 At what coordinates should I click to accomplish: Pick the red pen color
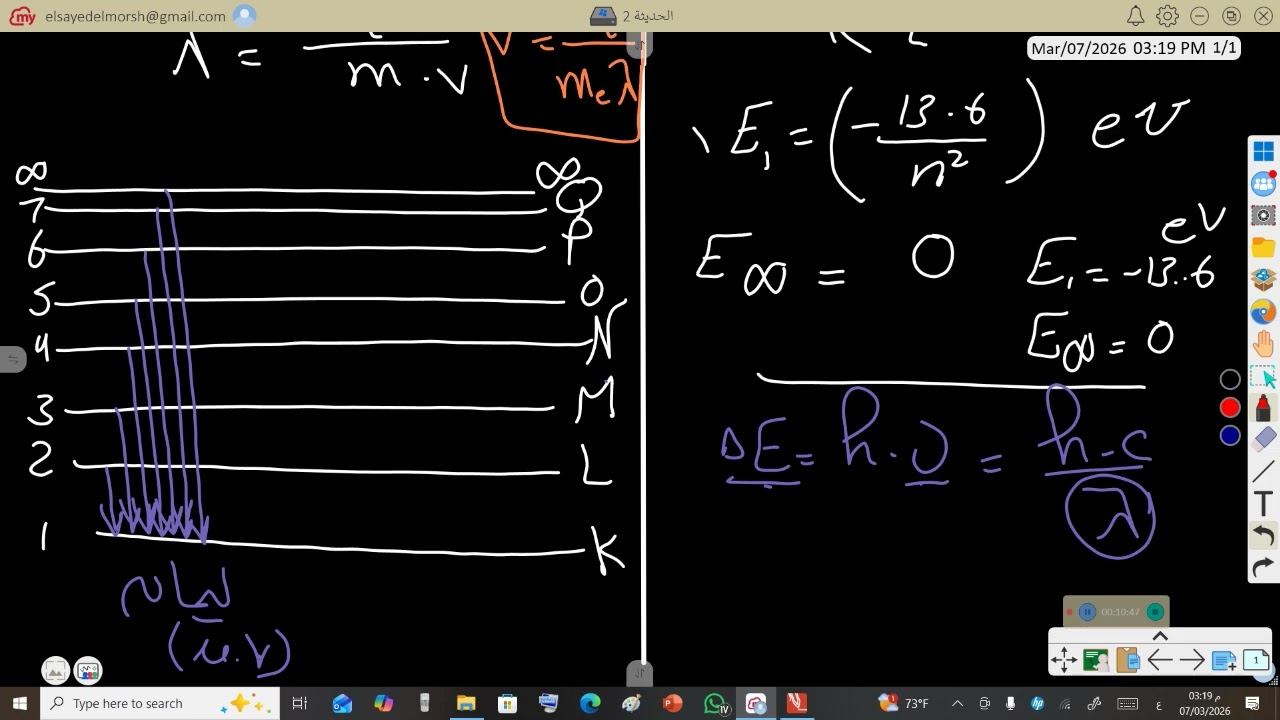pyautogui.click(x=1230, y=408)
